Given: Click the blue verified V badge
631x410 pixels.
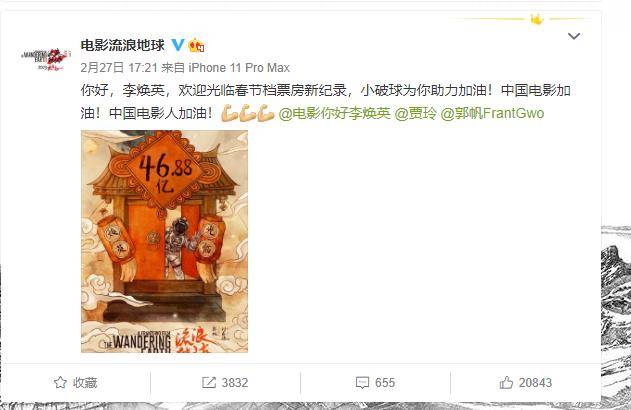Looking at the screenshot, I should coord(177,45).
